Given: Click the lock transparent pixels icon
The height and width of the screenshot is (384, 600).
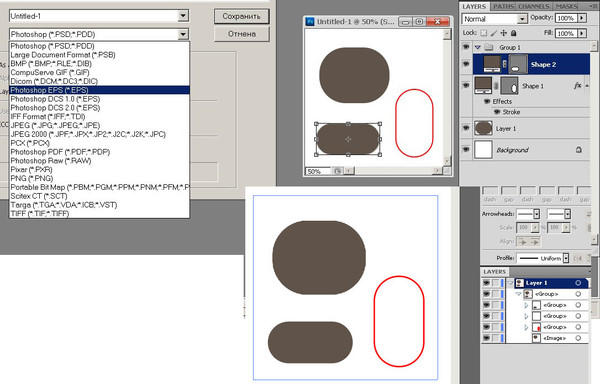Looking at the screenshot, I should 484,33.
